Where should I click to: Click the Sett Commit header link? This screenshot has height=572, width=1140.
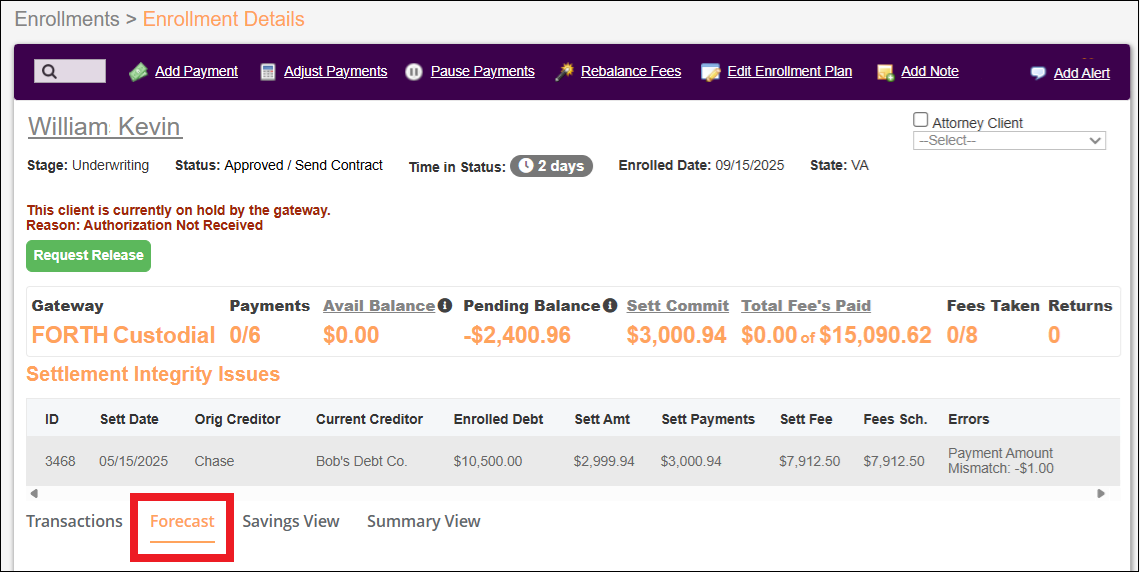(x=678, y=306)
